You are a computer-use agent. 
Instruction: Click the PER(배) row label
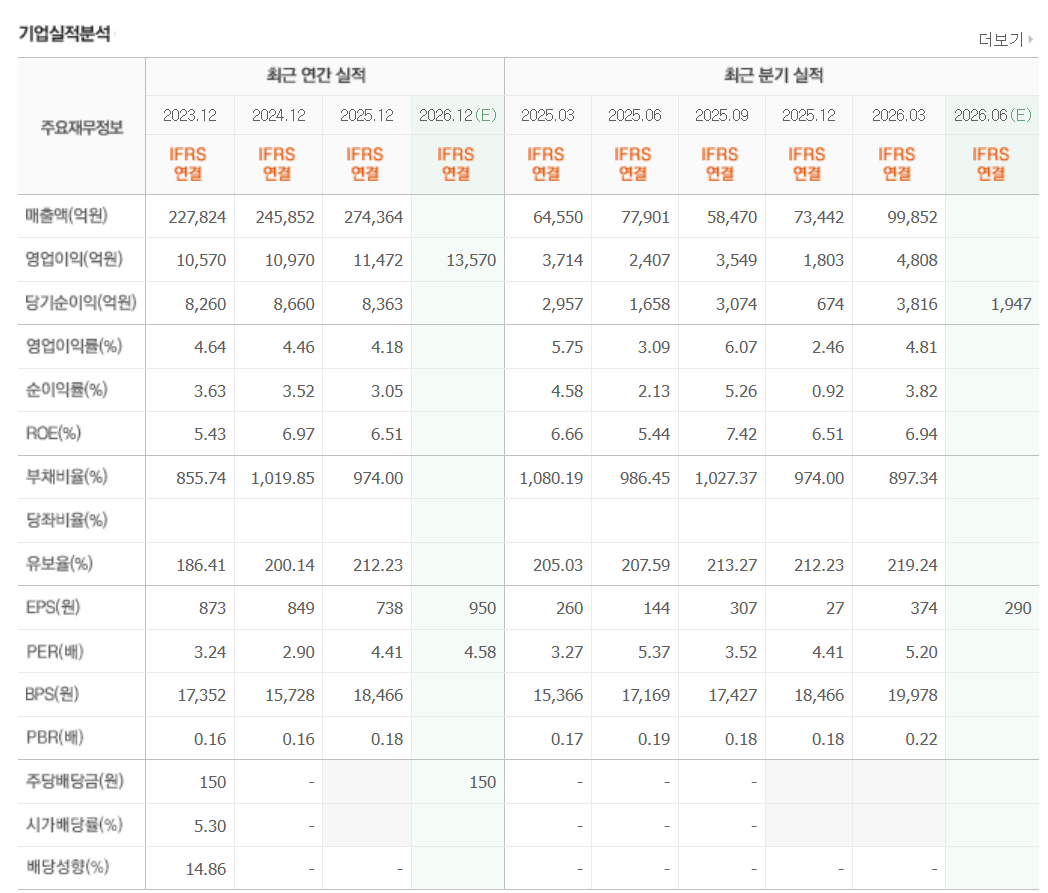point(55,651)
